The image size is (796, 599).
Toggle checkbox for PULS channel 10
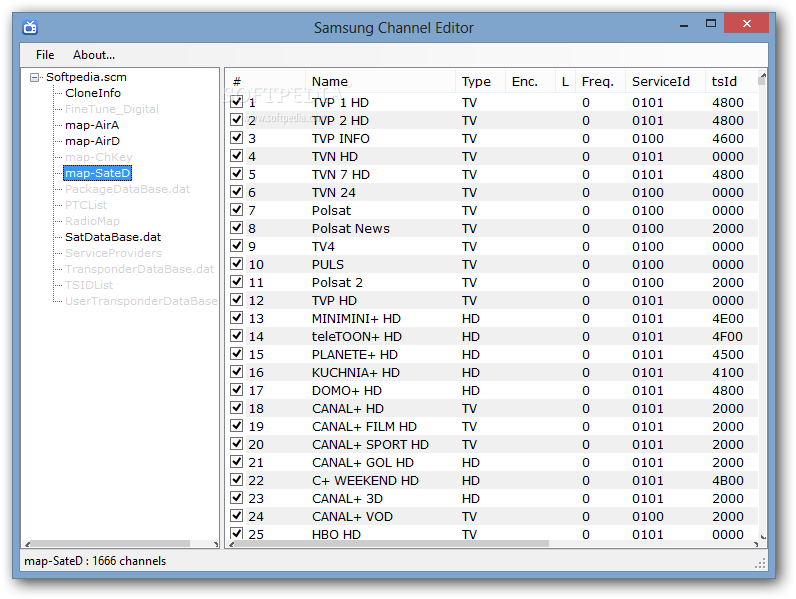[237, 263]
